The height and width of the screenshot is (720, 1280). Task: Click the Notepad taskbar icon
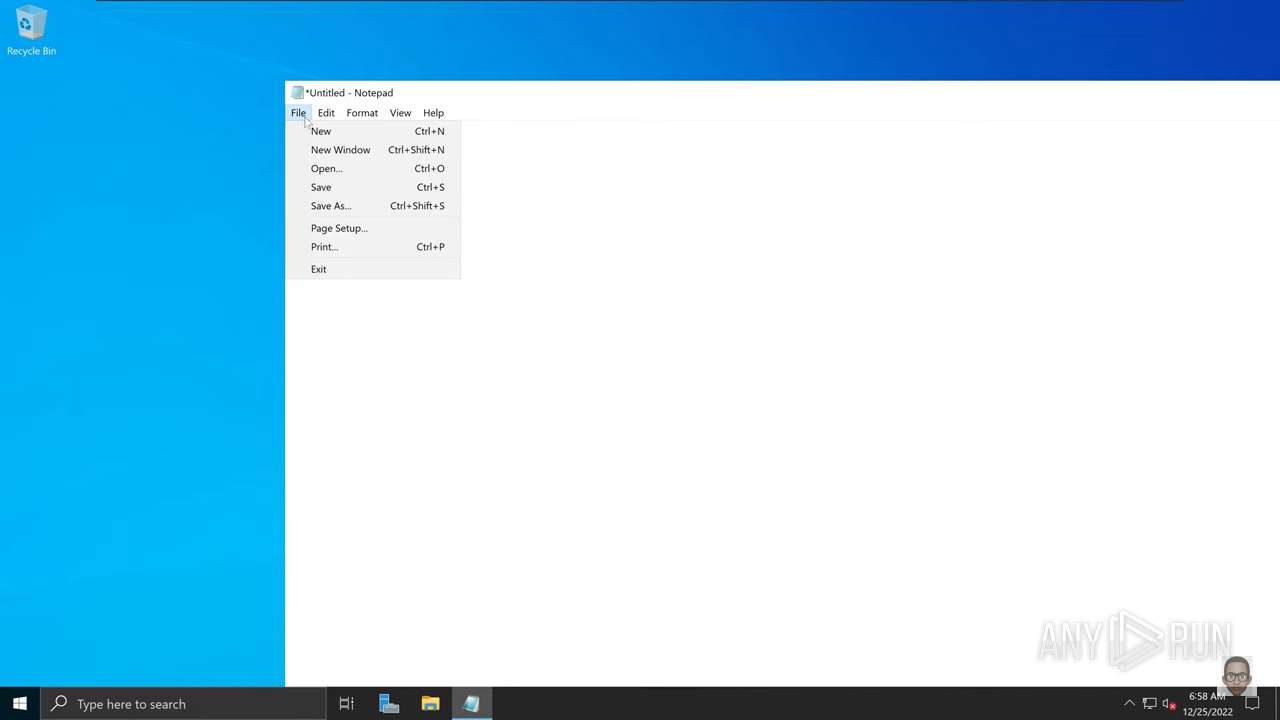471,704
